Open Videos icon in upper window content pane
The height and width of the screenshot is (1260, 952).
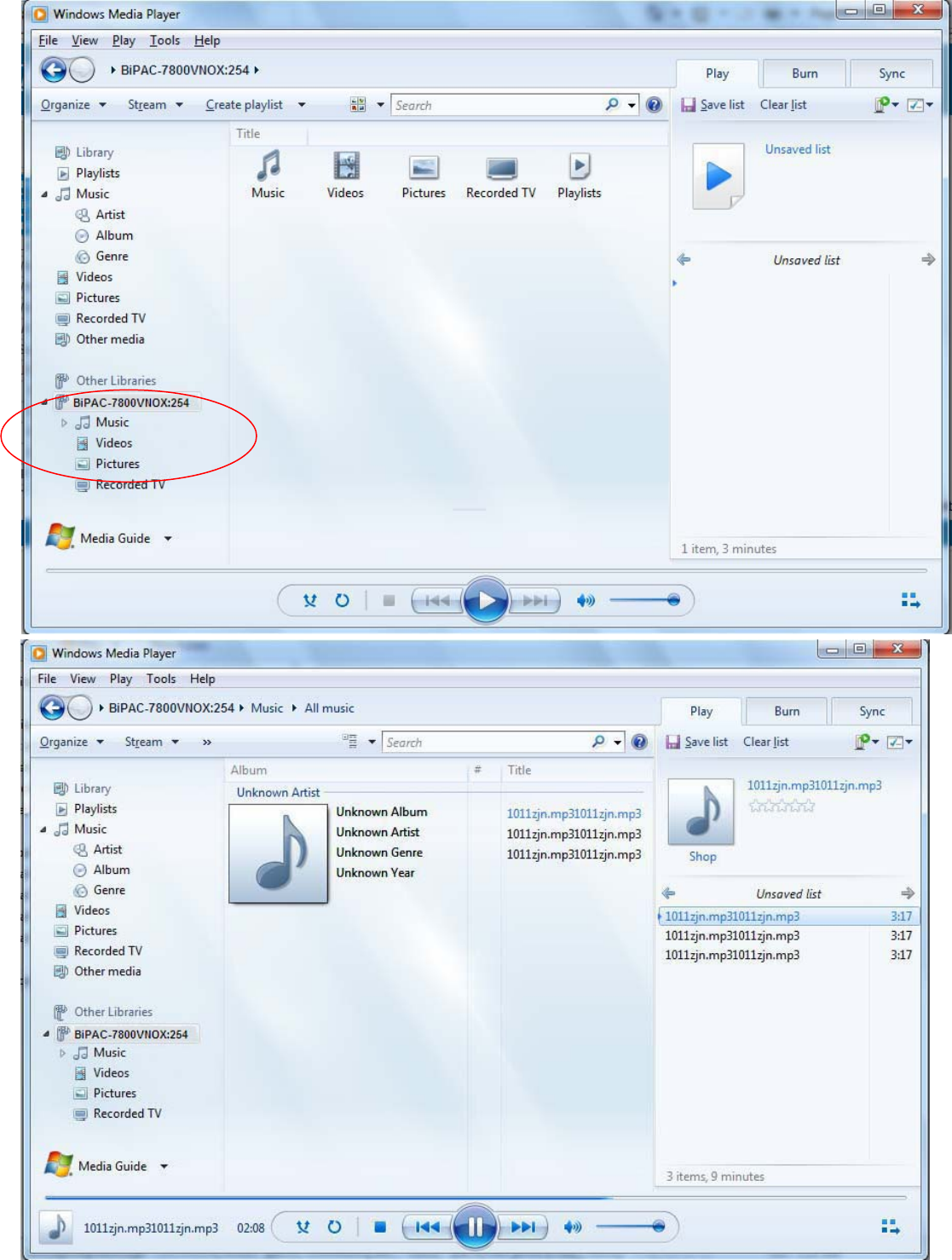345,175
